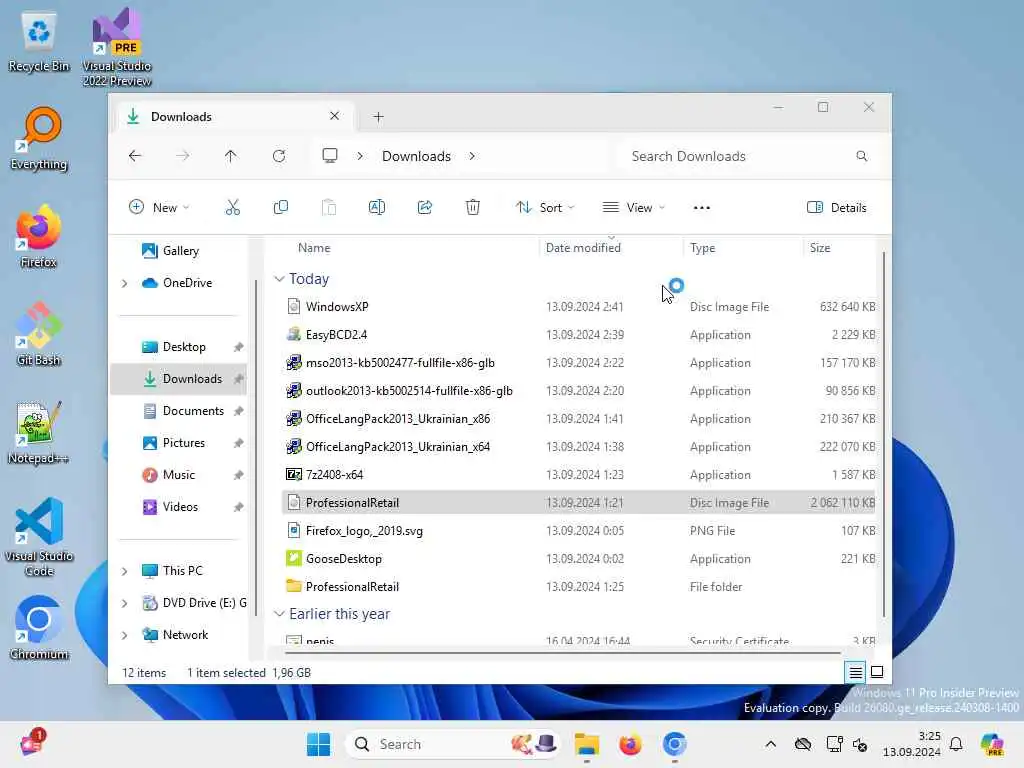Click the search magnifier in Search Downloads
This screenshot has width=1024, height=768.
click(861, 156)
